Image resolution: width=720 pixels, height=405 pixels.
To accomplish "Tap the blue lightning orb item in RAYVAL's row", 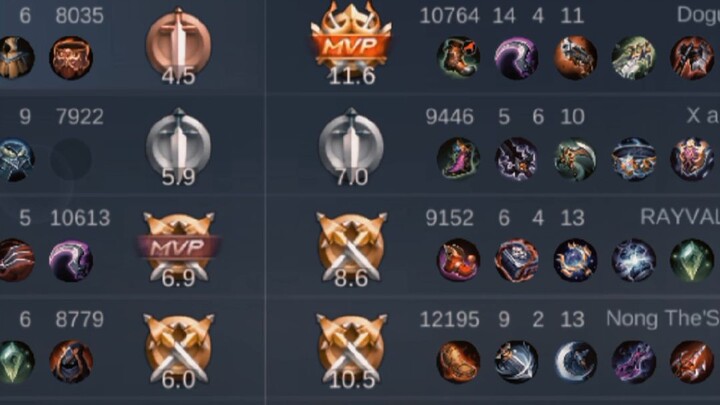I will [x=633, y=260].
